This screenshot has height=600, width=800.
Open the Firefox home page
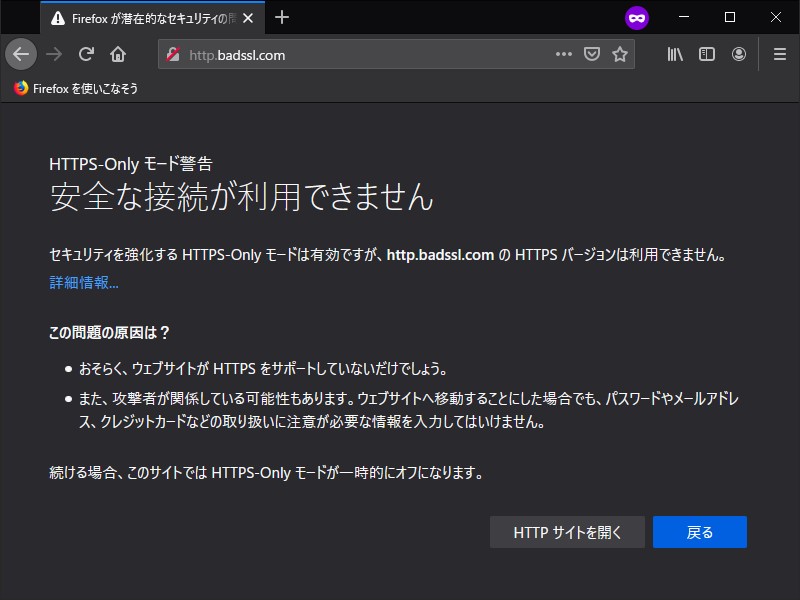[x=116, y=54]
